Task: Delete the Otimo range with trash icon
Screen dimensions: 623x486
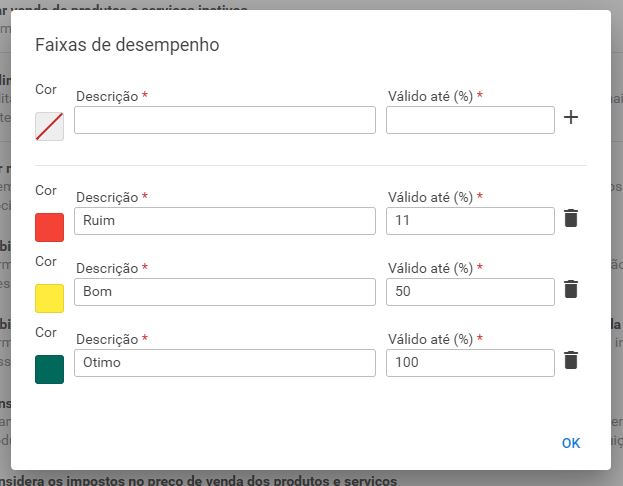Action: click(571, 360)
